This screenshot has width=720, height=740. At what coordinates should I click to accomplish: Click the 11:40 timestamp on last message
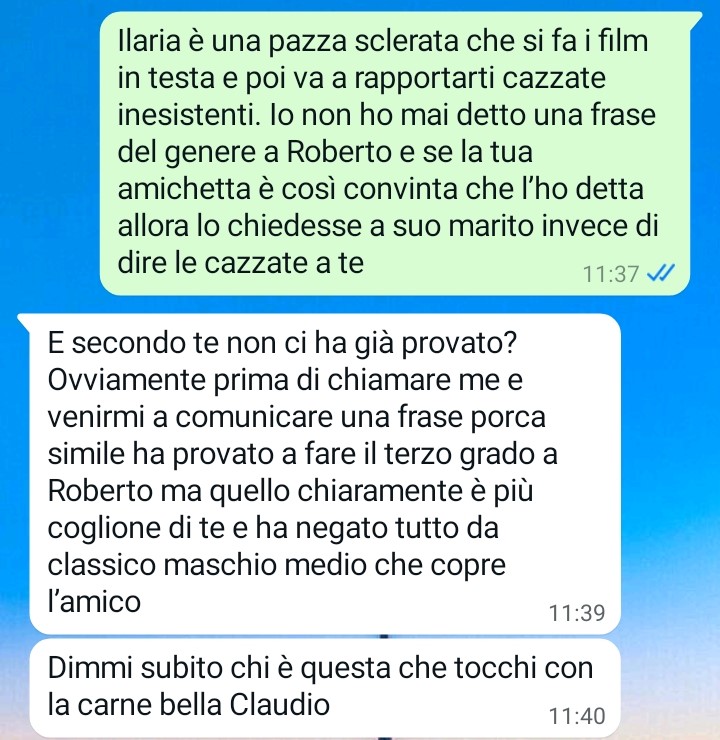click(x=577, y=716)
